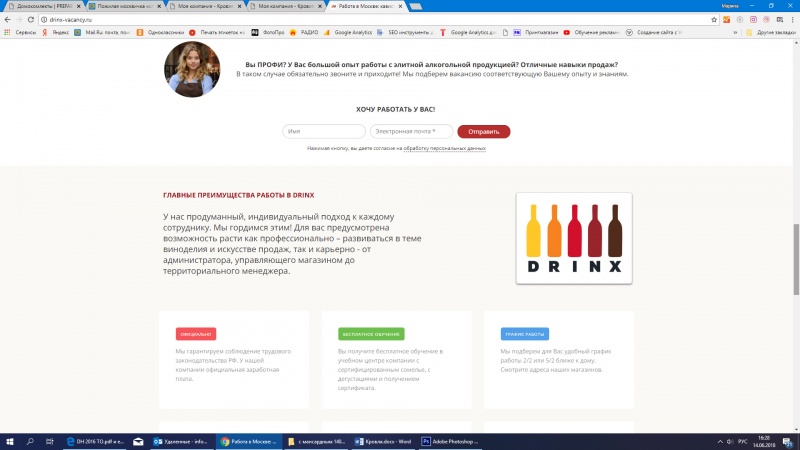Open the ФотоПро bookmark
The image size is (800, 450).
(268, 32)
